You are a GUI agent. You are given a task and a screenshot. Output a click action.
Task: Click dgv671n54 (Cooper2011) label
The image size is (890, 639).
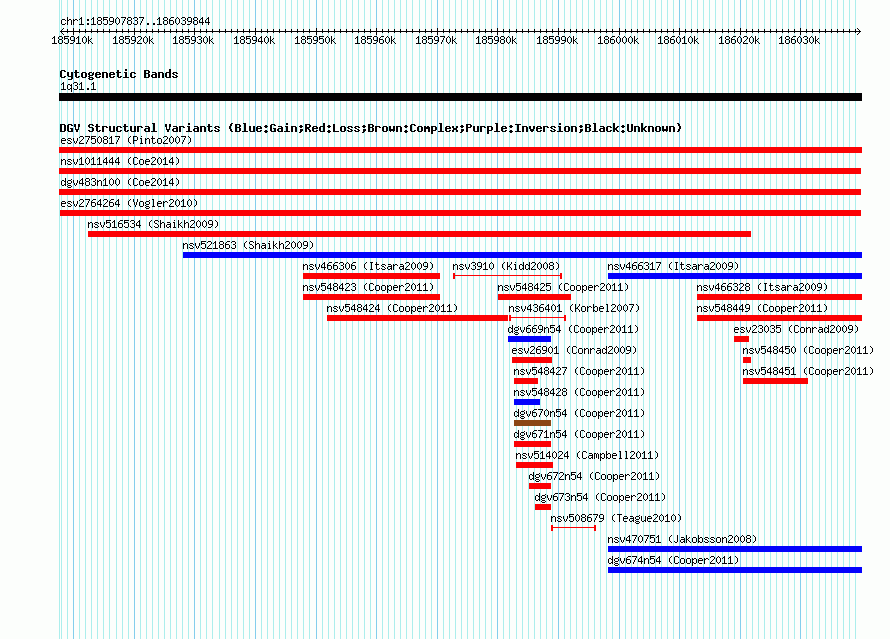coord(579,434)
